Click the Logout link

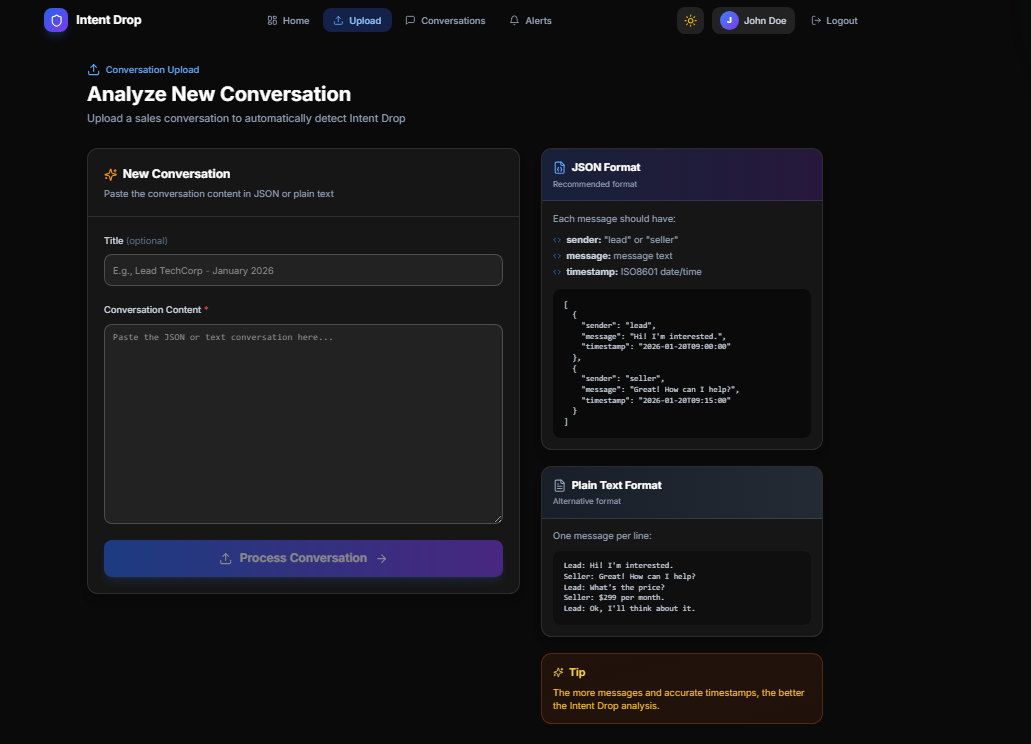(x=834, y=20)
